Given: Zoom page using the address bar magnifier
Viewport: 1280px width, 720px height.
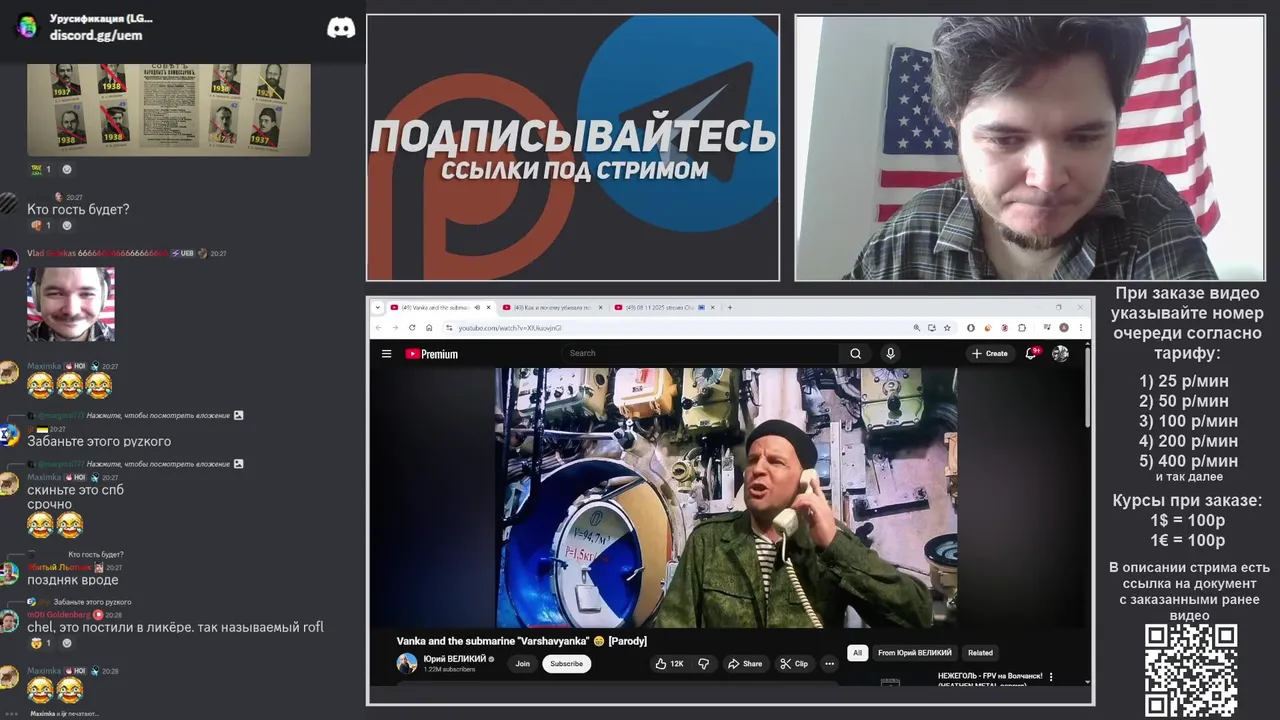Looking at the screenshot, I should pos(916,328).
